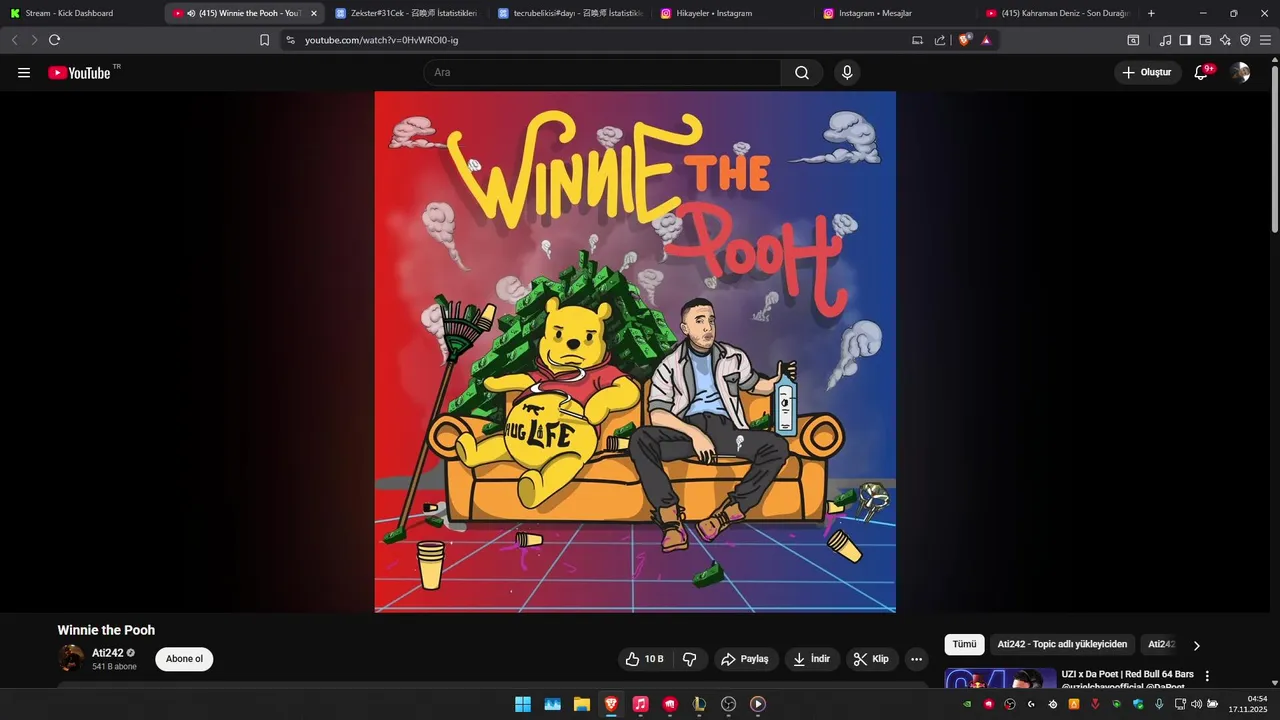
Task: Go back in browser history
Action: click(14, 40)
